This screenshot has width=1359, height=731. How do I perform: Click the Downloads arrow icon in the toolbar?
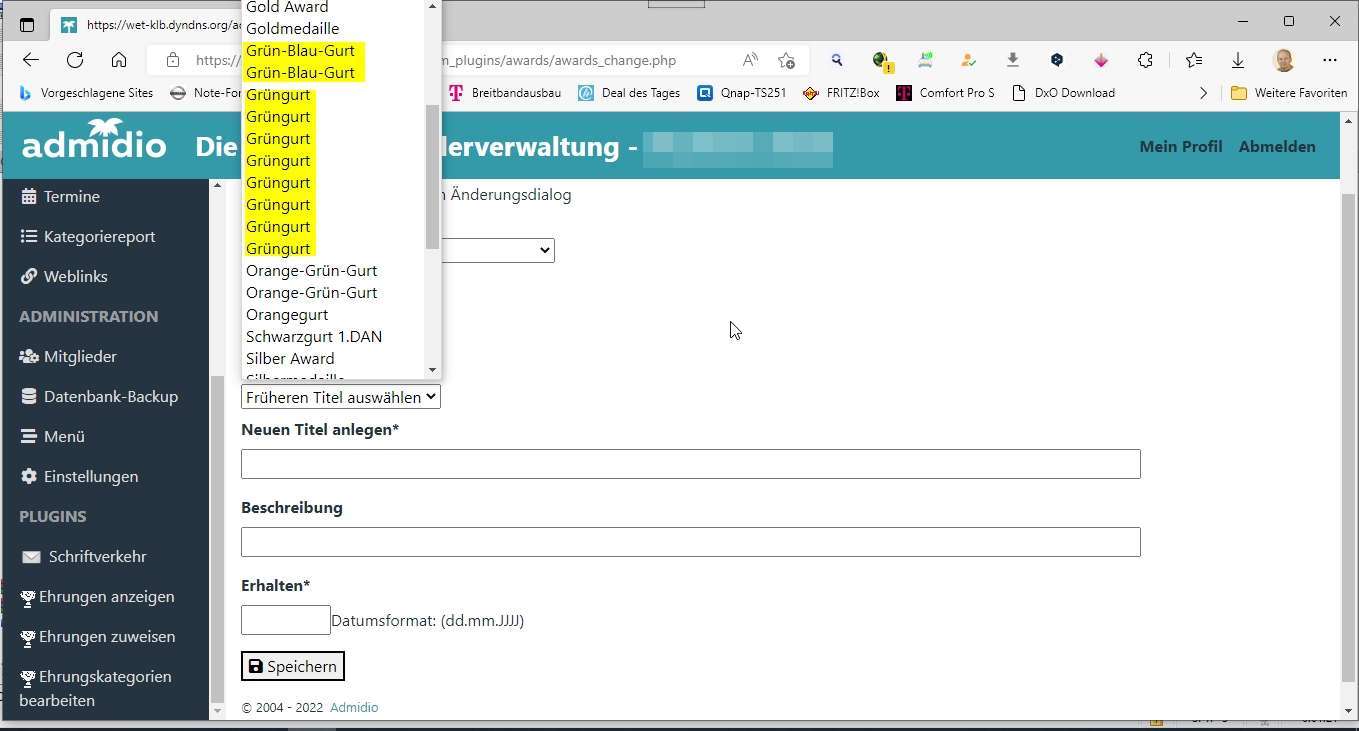(x=1238, y=60)
